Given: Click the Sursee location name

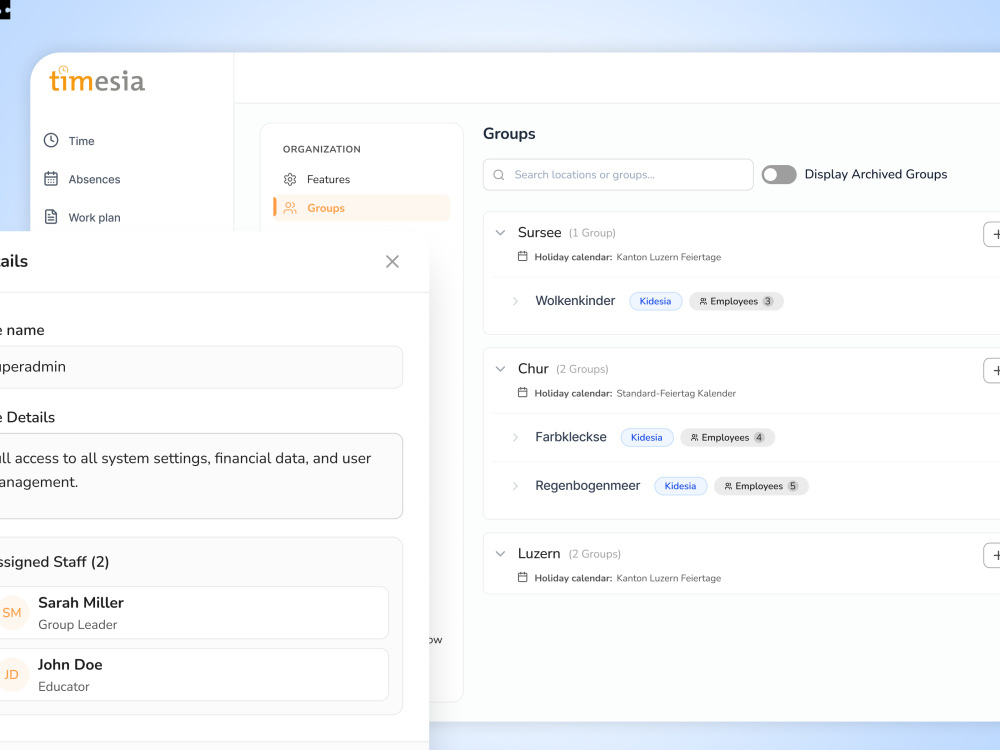Looking at the screenshot, I should point(540,233).
